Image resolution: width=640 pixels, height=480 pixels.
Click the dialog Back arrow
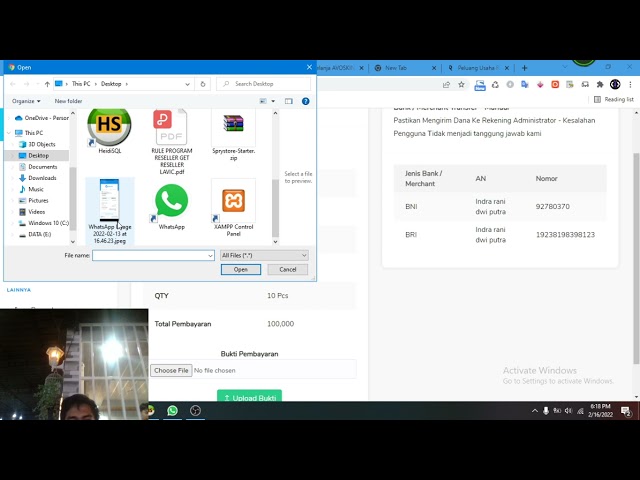[13, 84]
